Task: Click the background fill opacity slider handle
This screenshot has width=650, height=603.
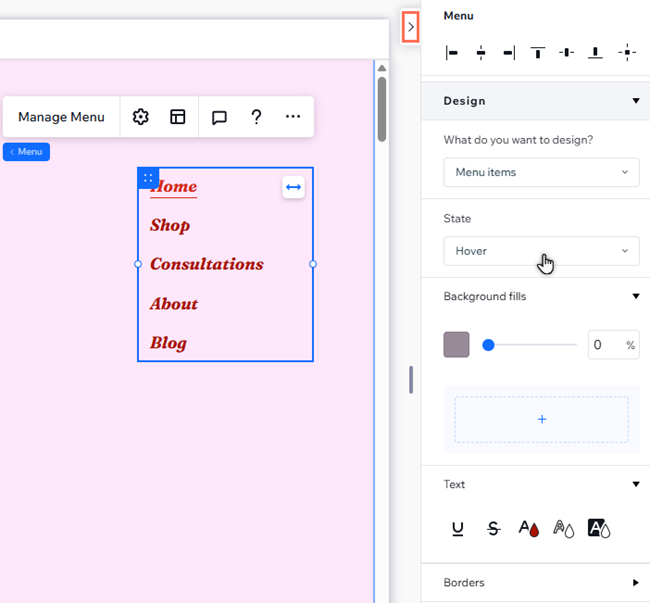Action: 488,345
